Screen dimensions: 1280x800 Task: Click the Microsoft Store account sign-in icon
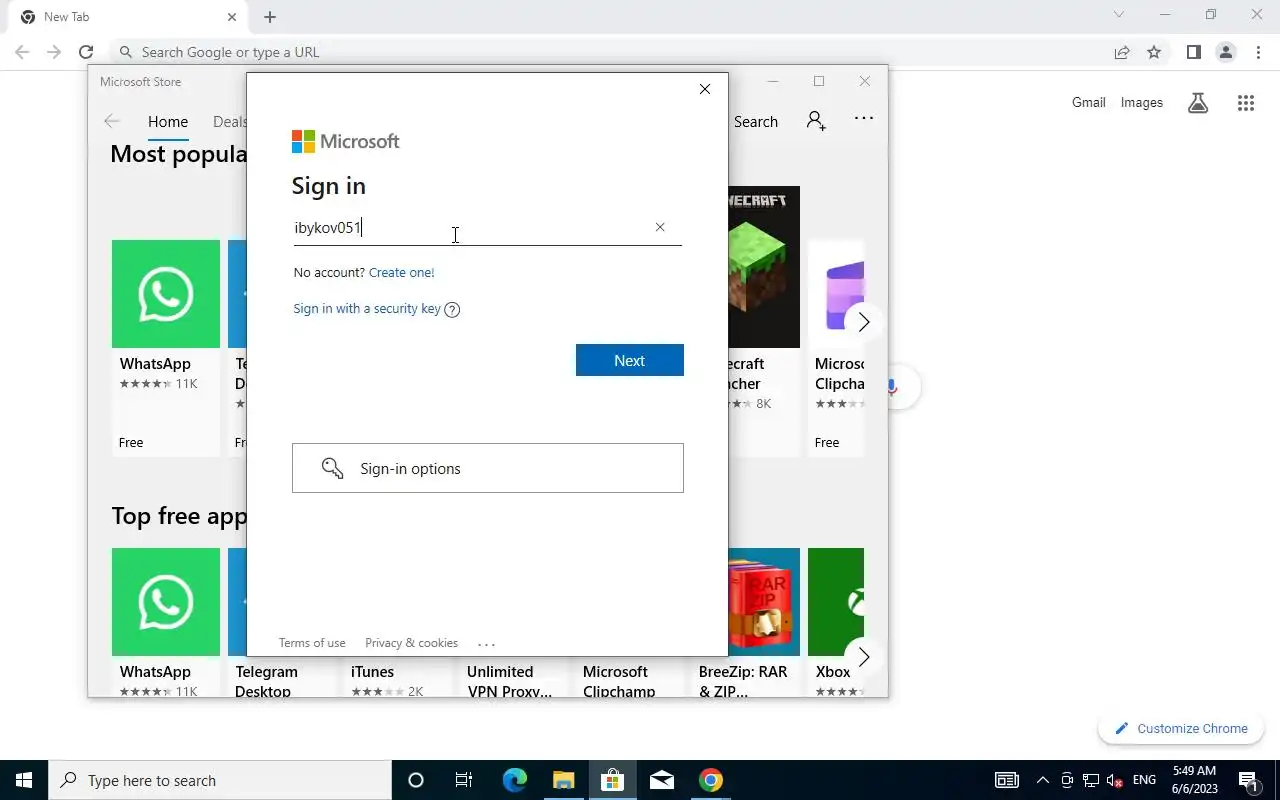(816, 121)
